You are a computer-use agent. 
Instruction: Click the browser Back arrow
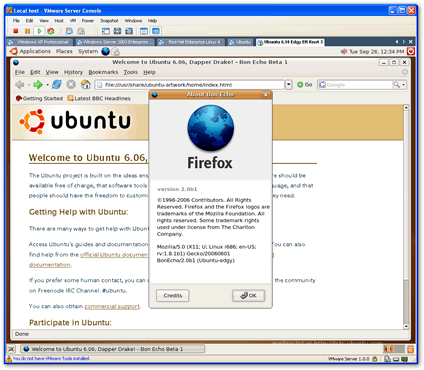pos(20,85)
